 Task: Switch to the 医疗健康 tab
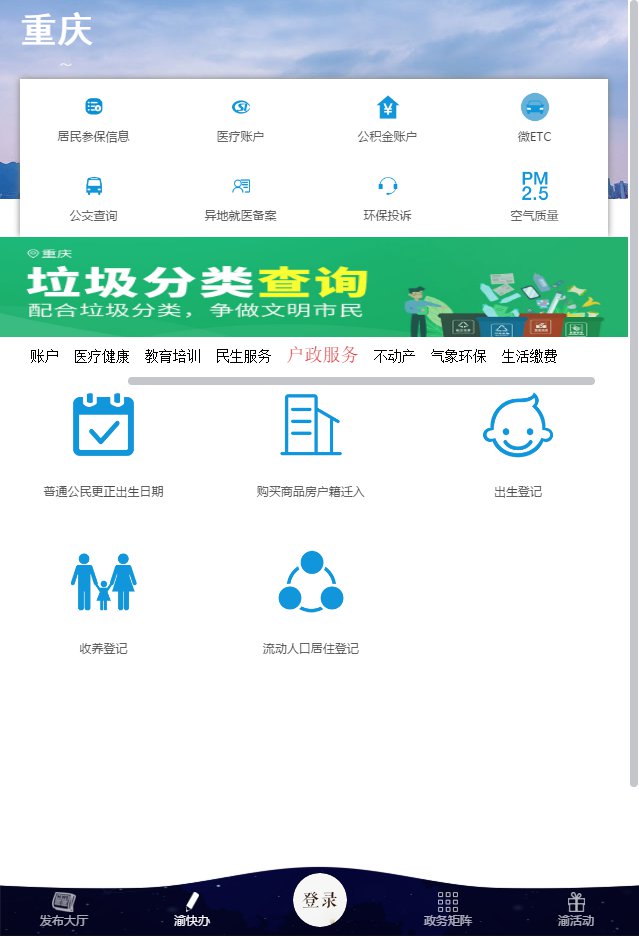pyautogui.click(x=101, y=356)
